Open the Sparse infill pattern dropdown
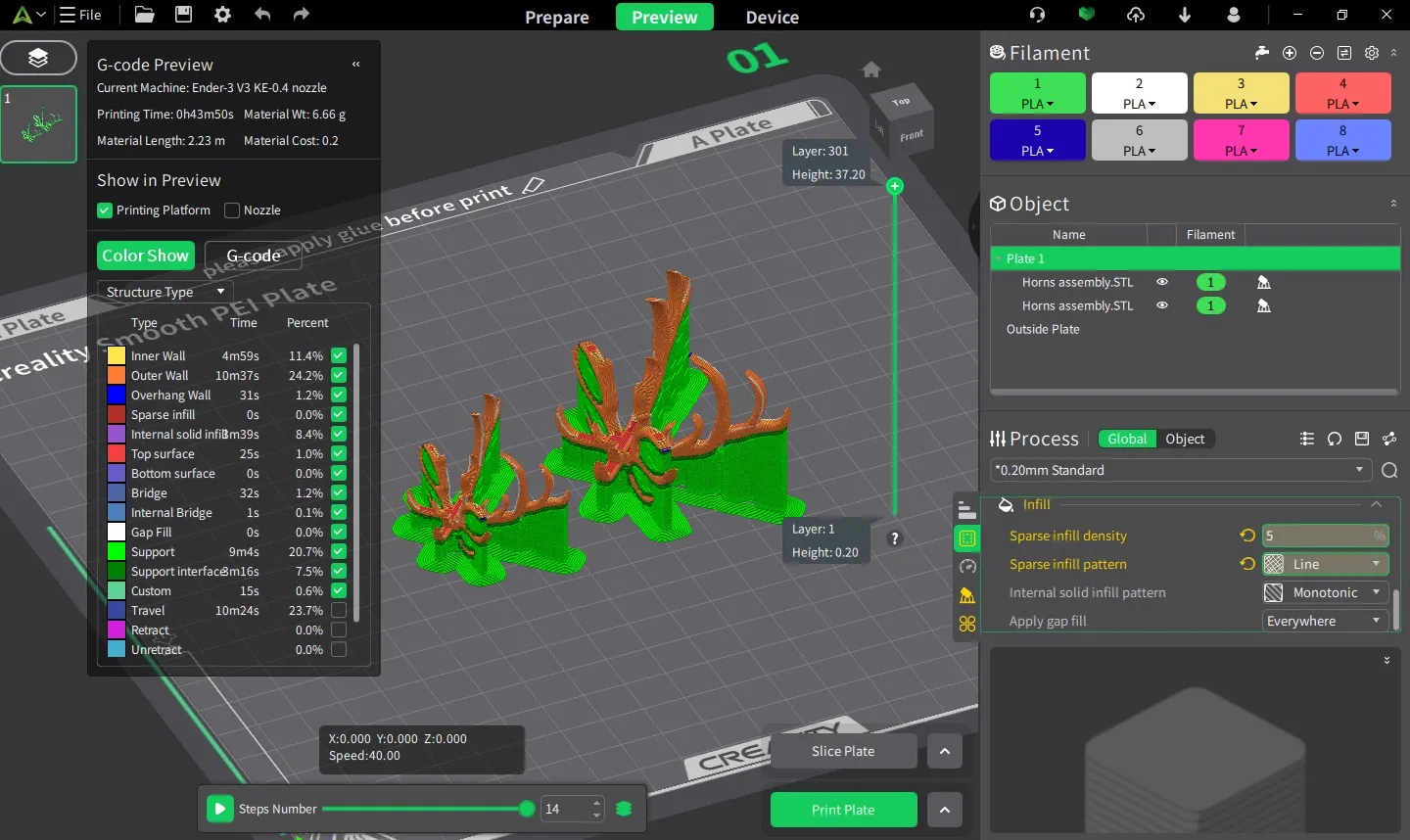 (x=1325, y=564)
